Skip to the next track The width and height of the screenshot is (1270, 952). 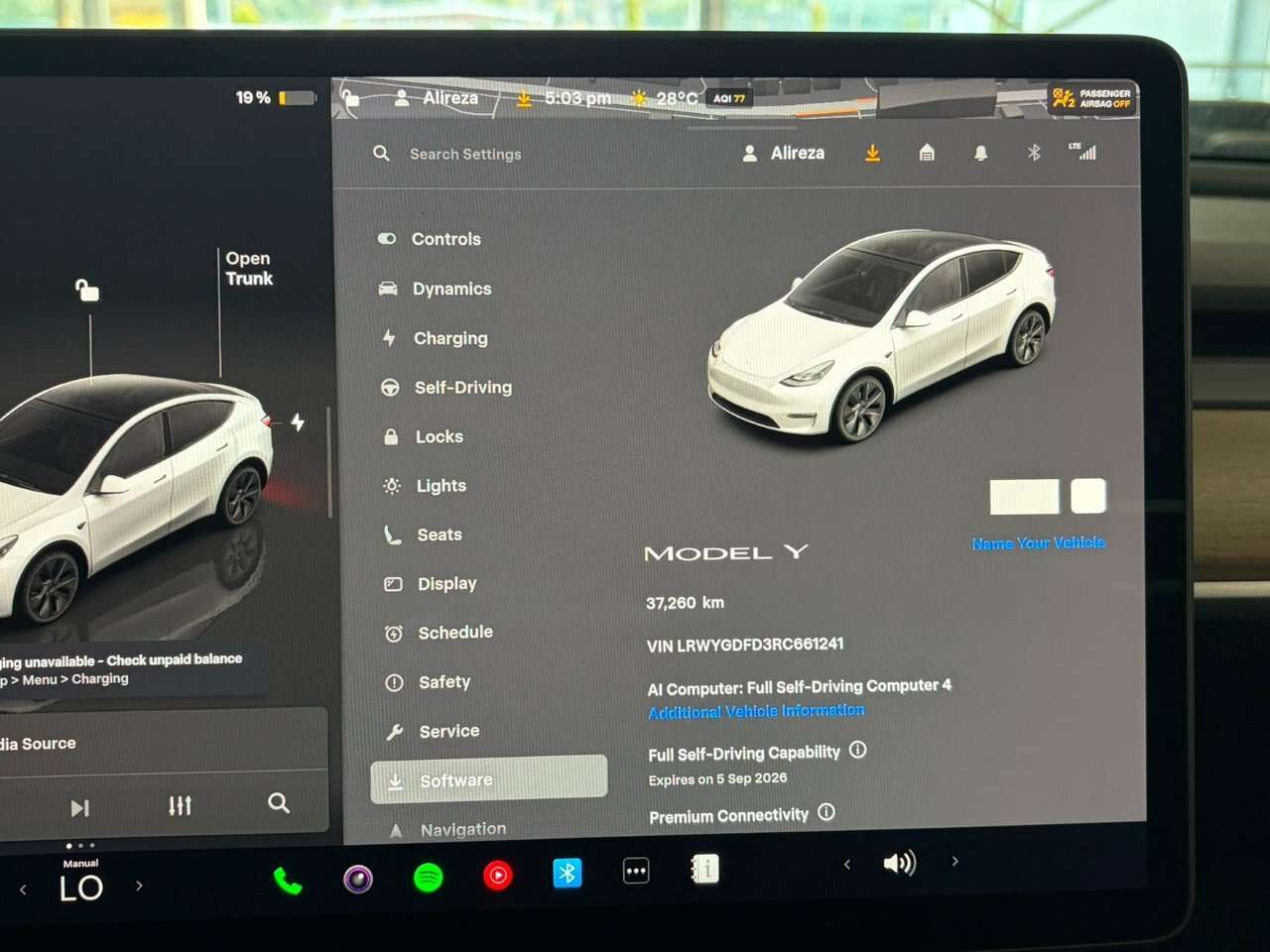point(80,807)
